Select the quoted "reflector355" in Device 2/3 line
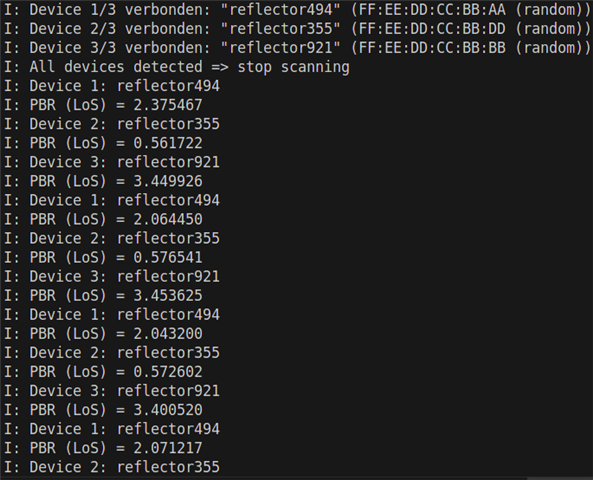 coord(280,29)
